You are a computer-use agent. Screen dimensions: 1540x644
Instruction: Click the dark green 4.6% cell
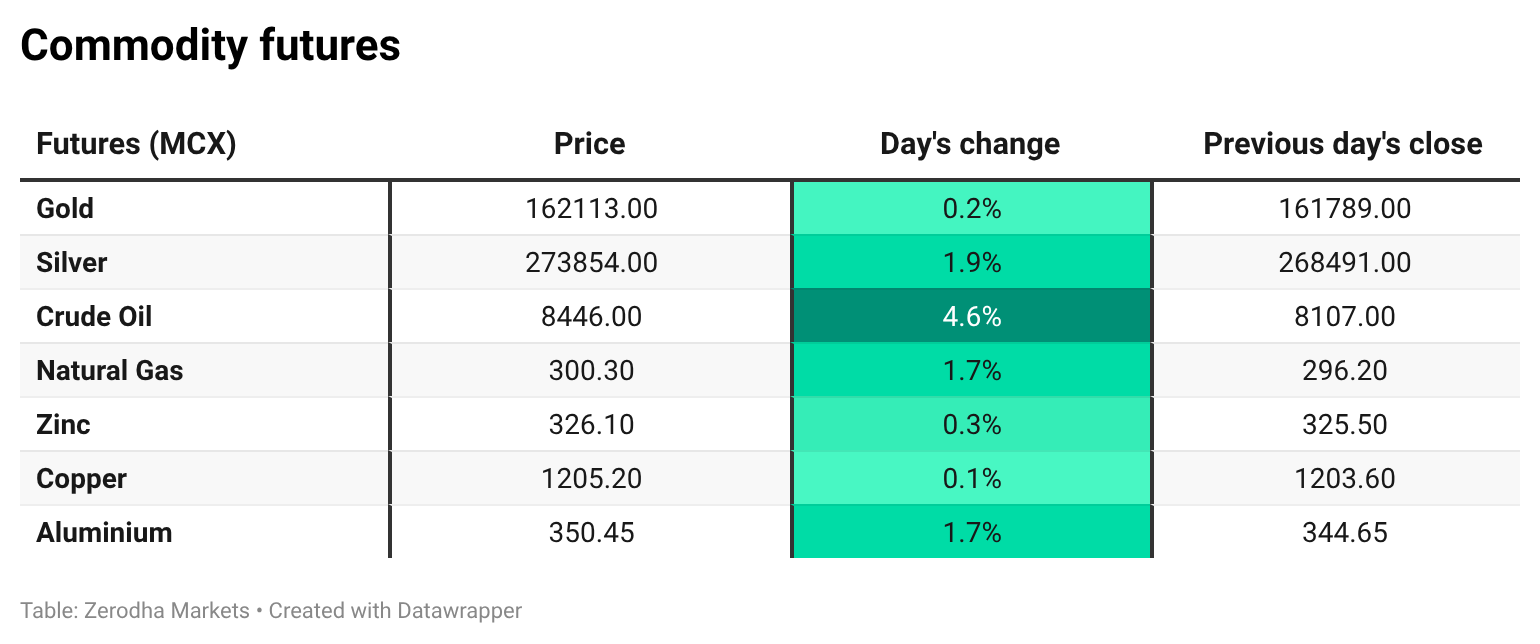pyautogui.click(x=971, y=317)
